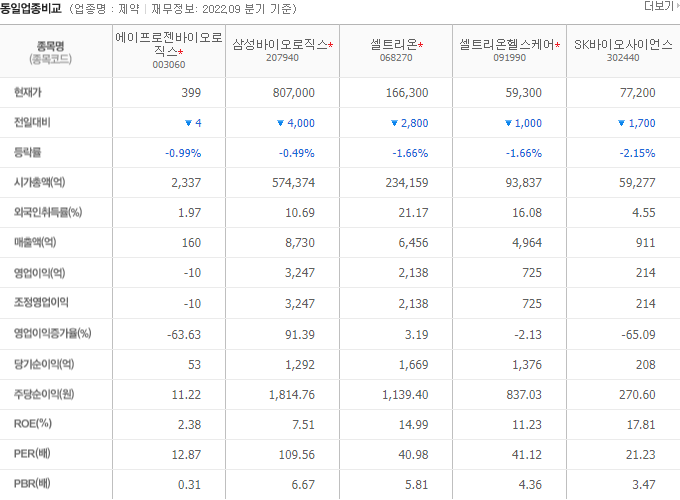Select the PBR(배) row label
This screenshot has width=680, height=500.
coord(32,484)
